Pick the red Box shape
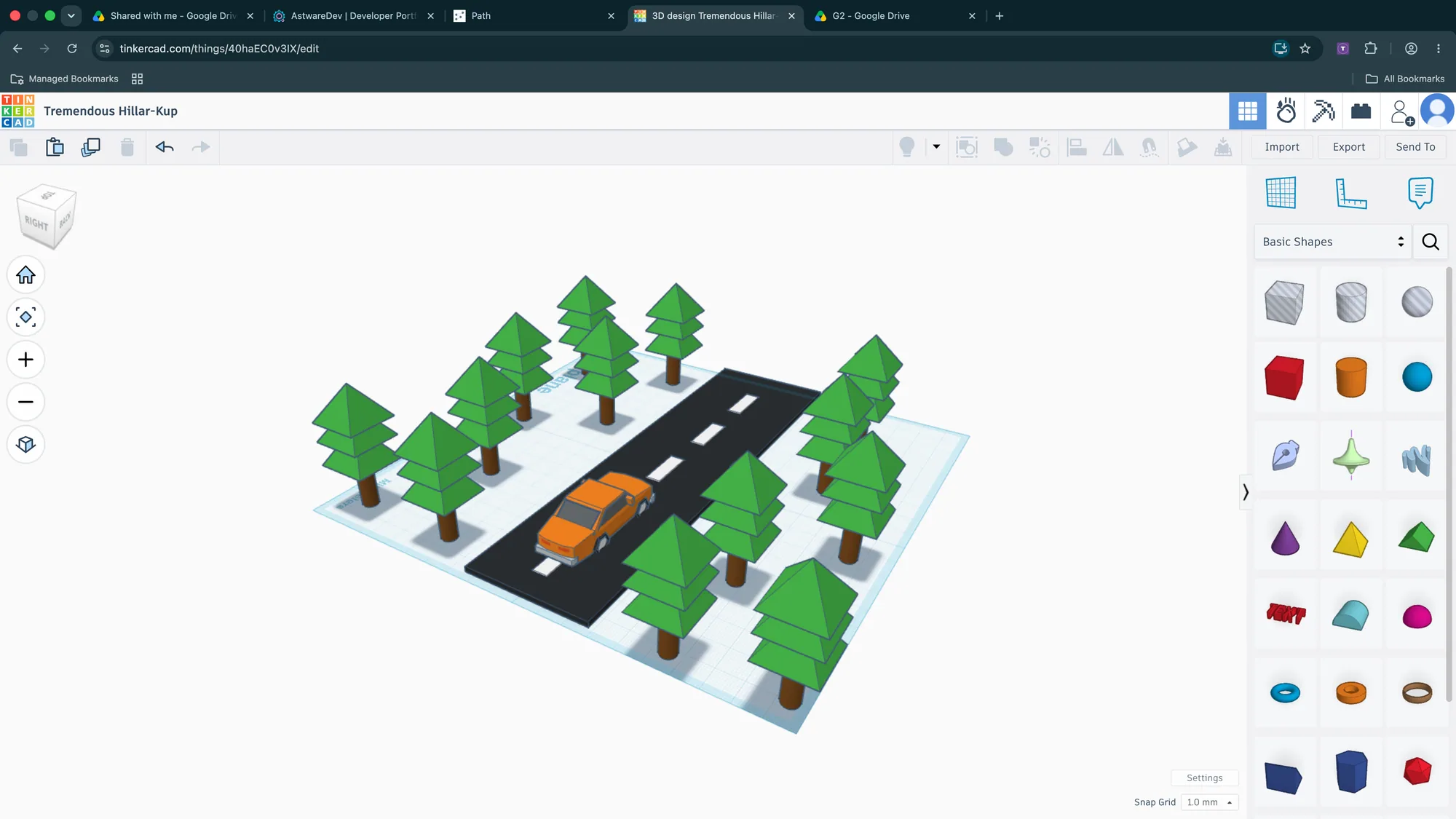The height and width of the screenshot is (819, 1456). pos(1284,378)
